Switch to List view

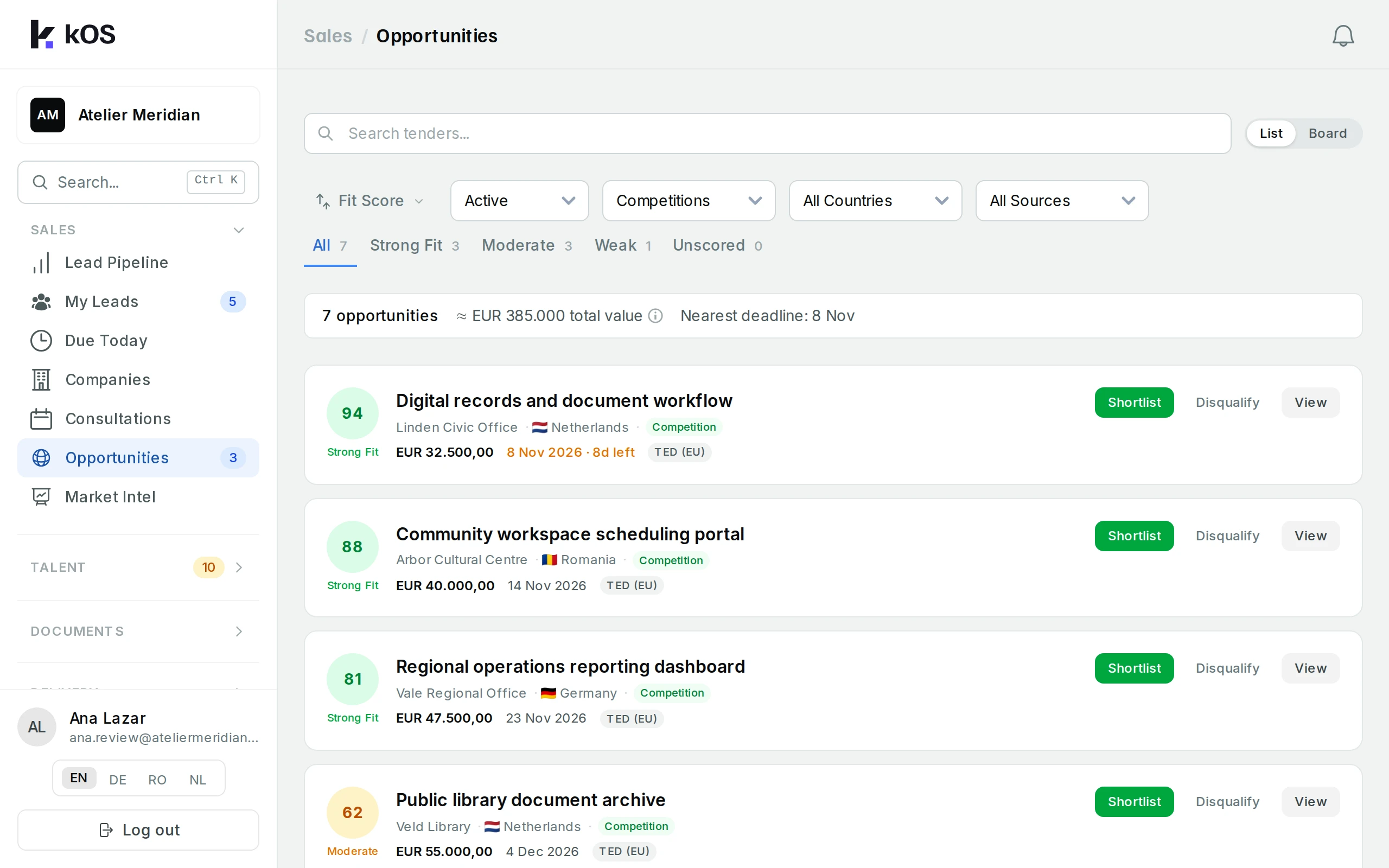[1271, 133]
